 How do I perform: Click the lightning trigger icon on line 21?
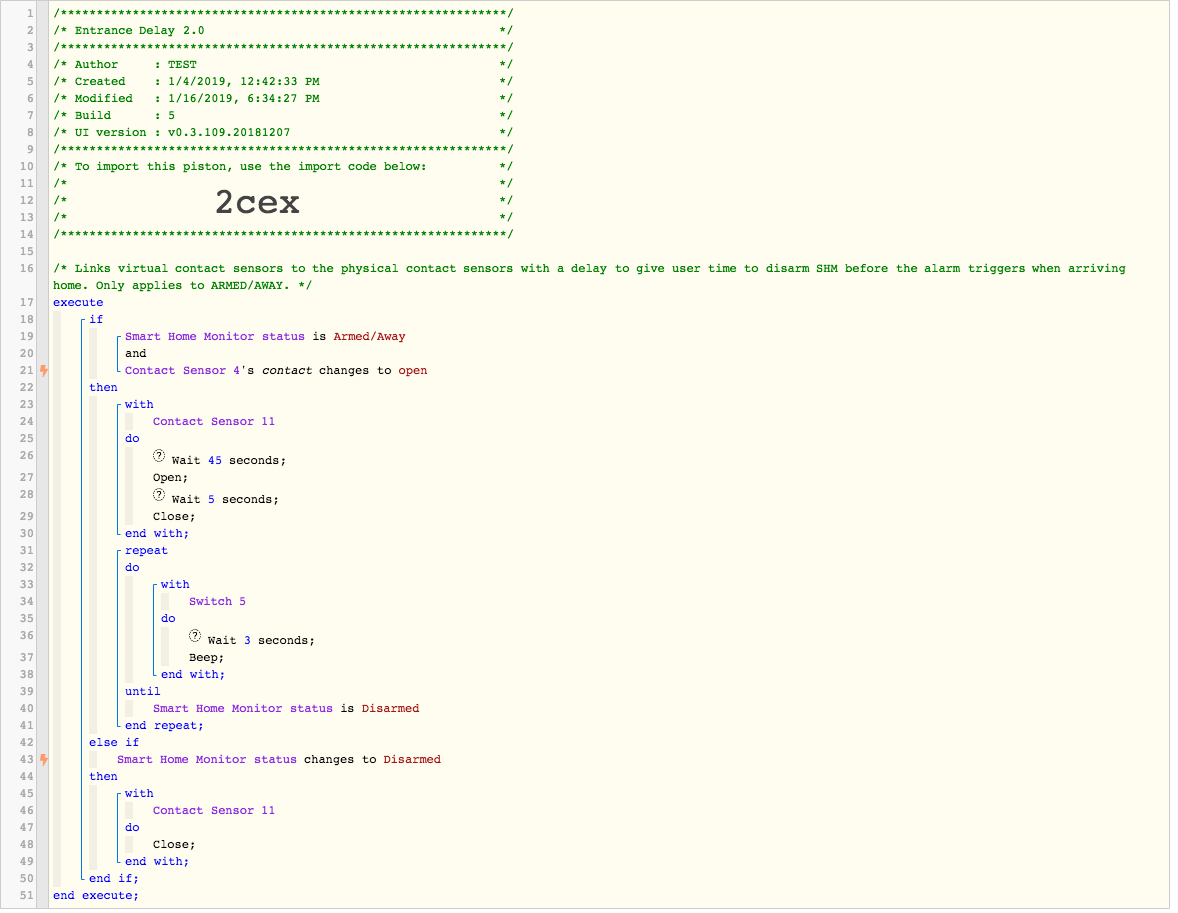(x=44, y=370)
